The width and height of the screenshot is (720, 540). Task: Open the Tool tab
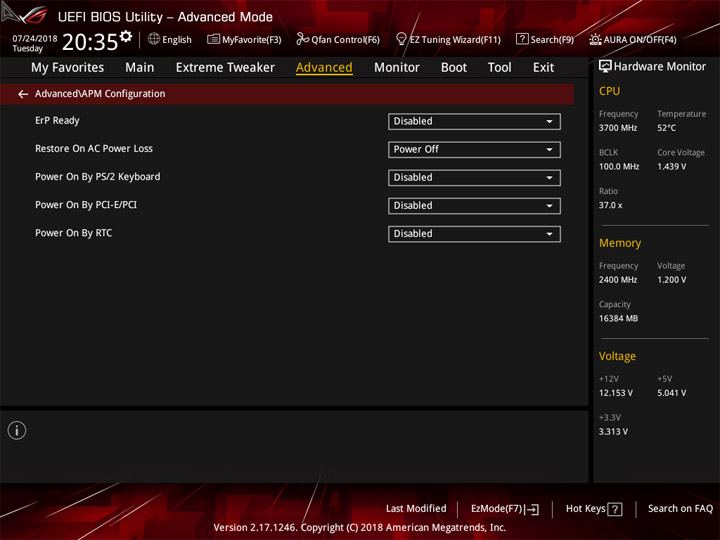click(x=499, y=68)
